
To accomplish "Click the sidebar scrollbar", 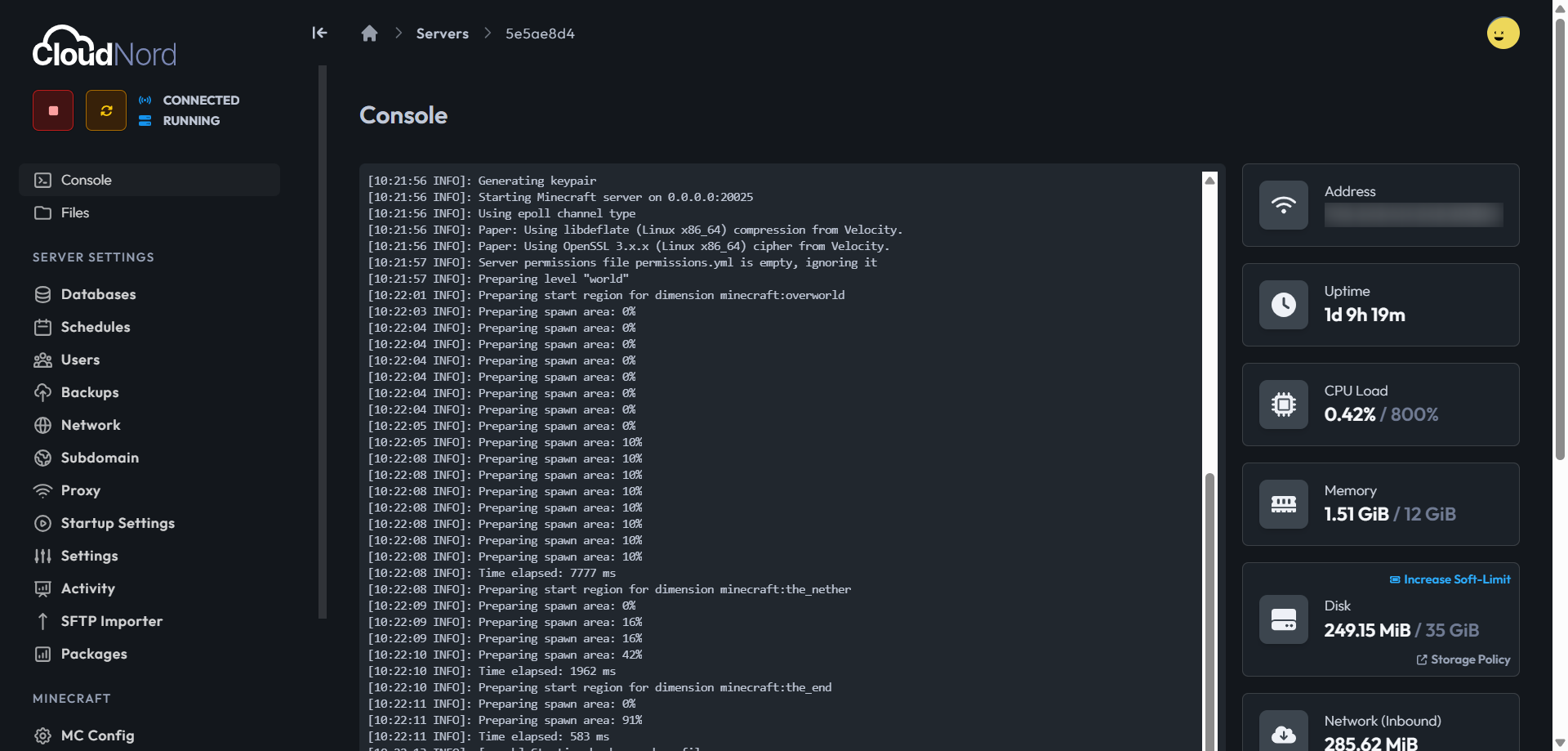I will point(323,342).
